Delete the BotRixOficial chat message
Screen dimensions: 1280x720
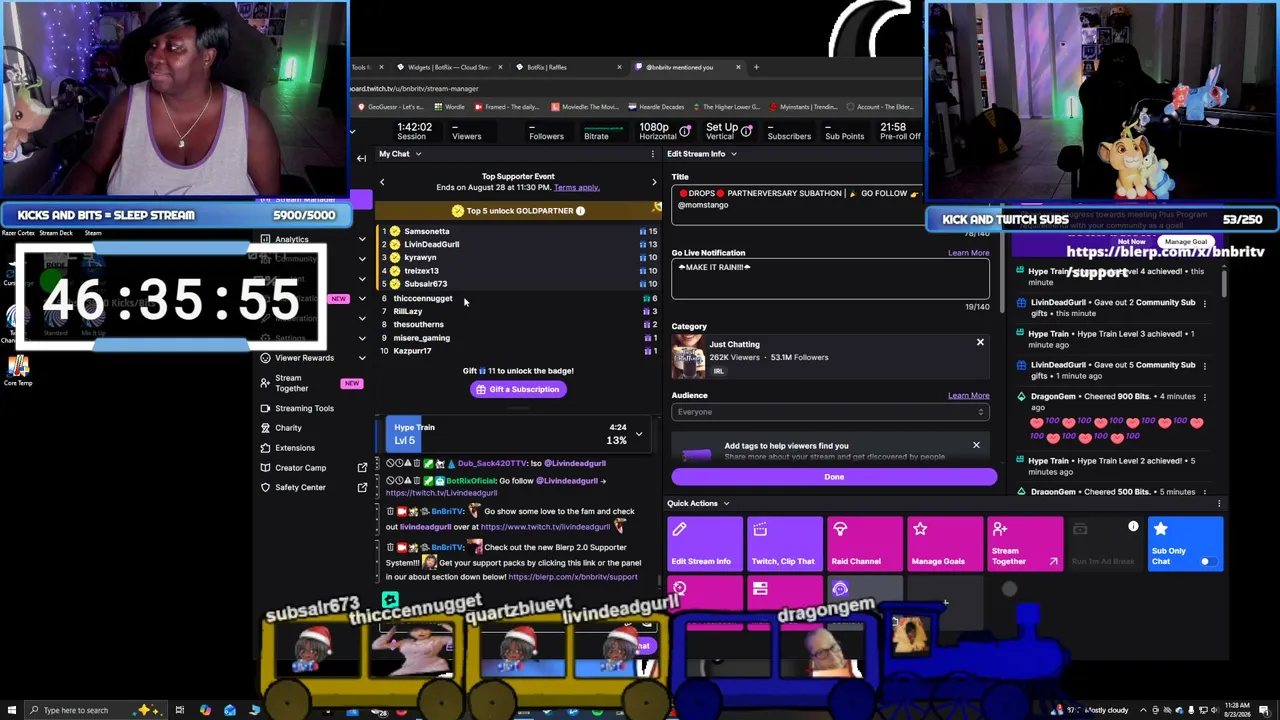[416, 481]
